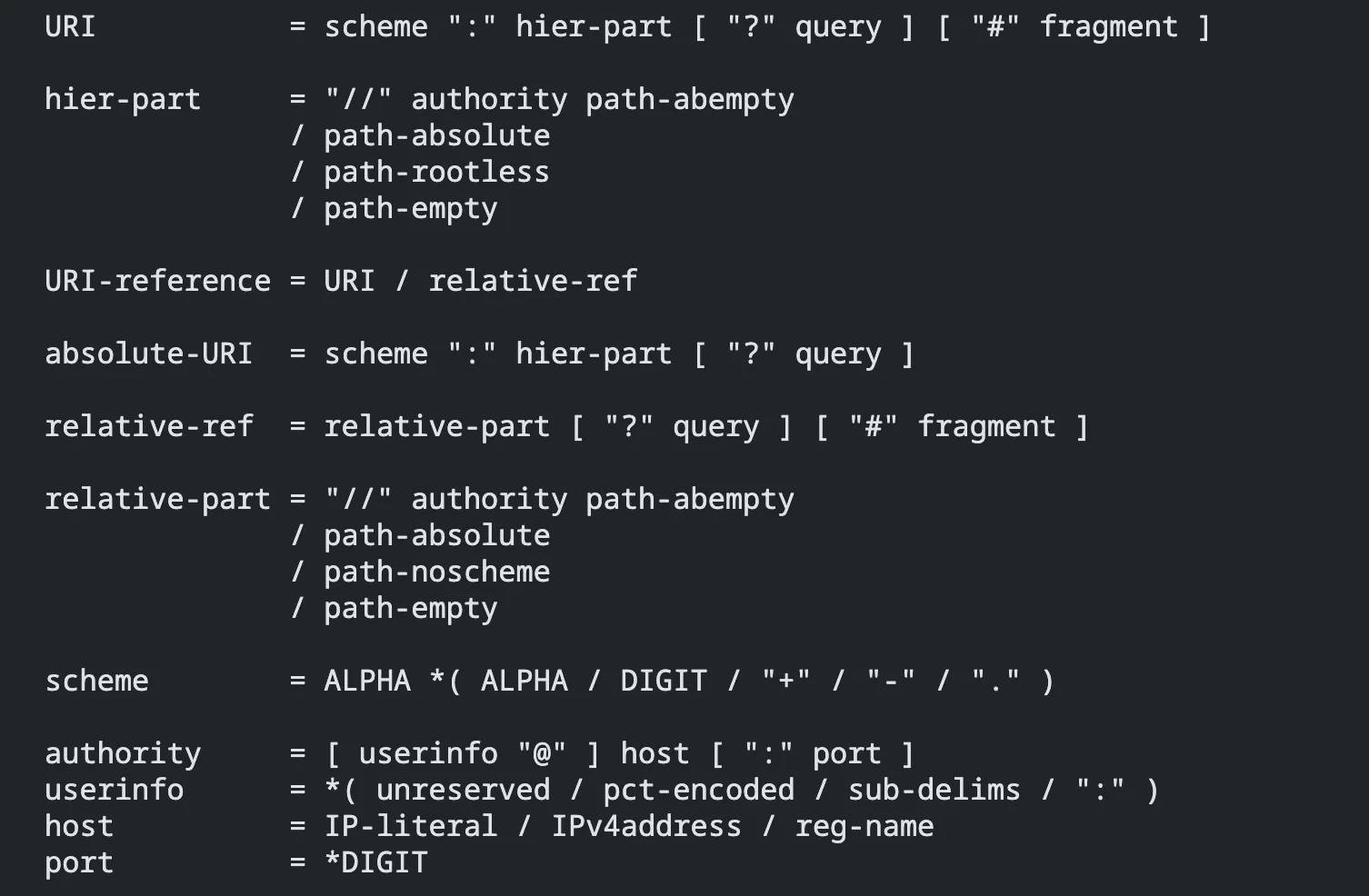Click "pct-encoded" in the userinfo rule
This screenshot has height=896, width=1369.
[698, 790]
